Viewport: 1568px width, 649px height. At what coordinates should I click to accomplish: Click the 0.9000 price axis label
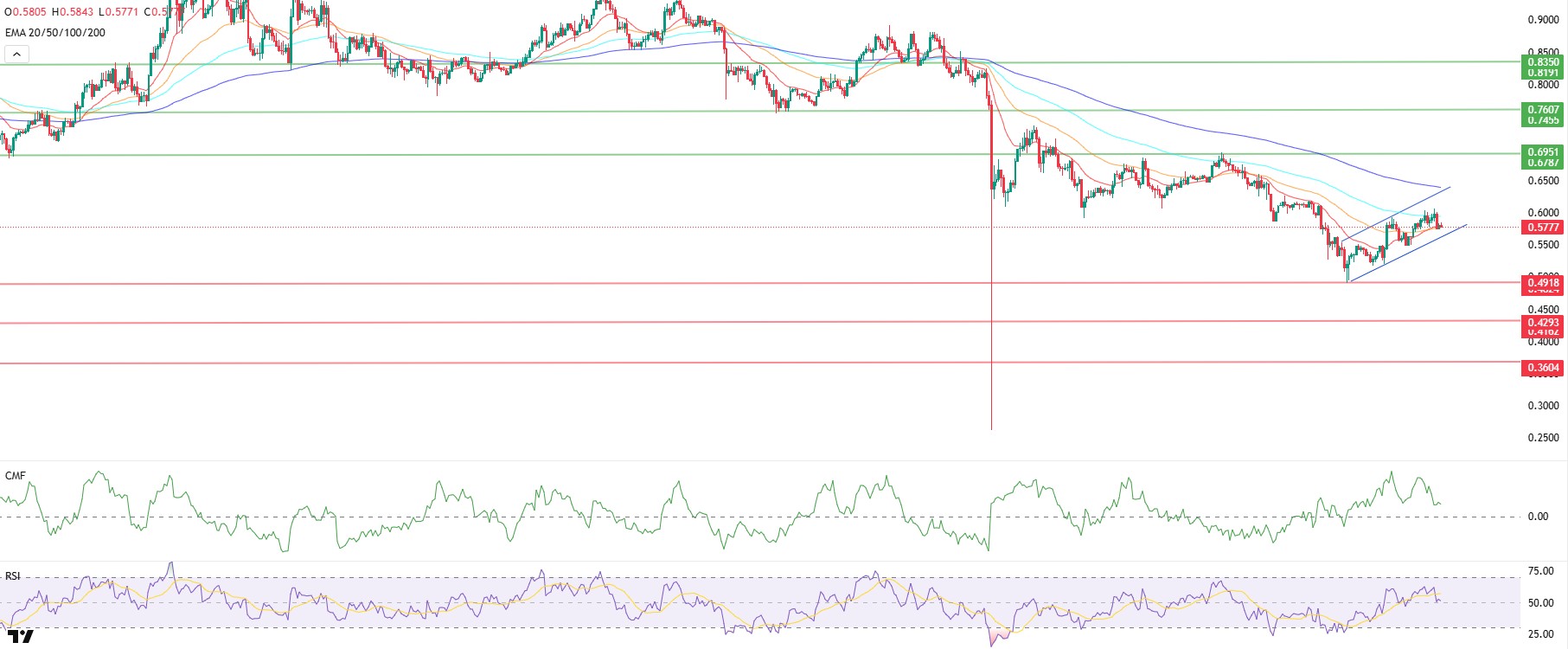[1543, 20]
